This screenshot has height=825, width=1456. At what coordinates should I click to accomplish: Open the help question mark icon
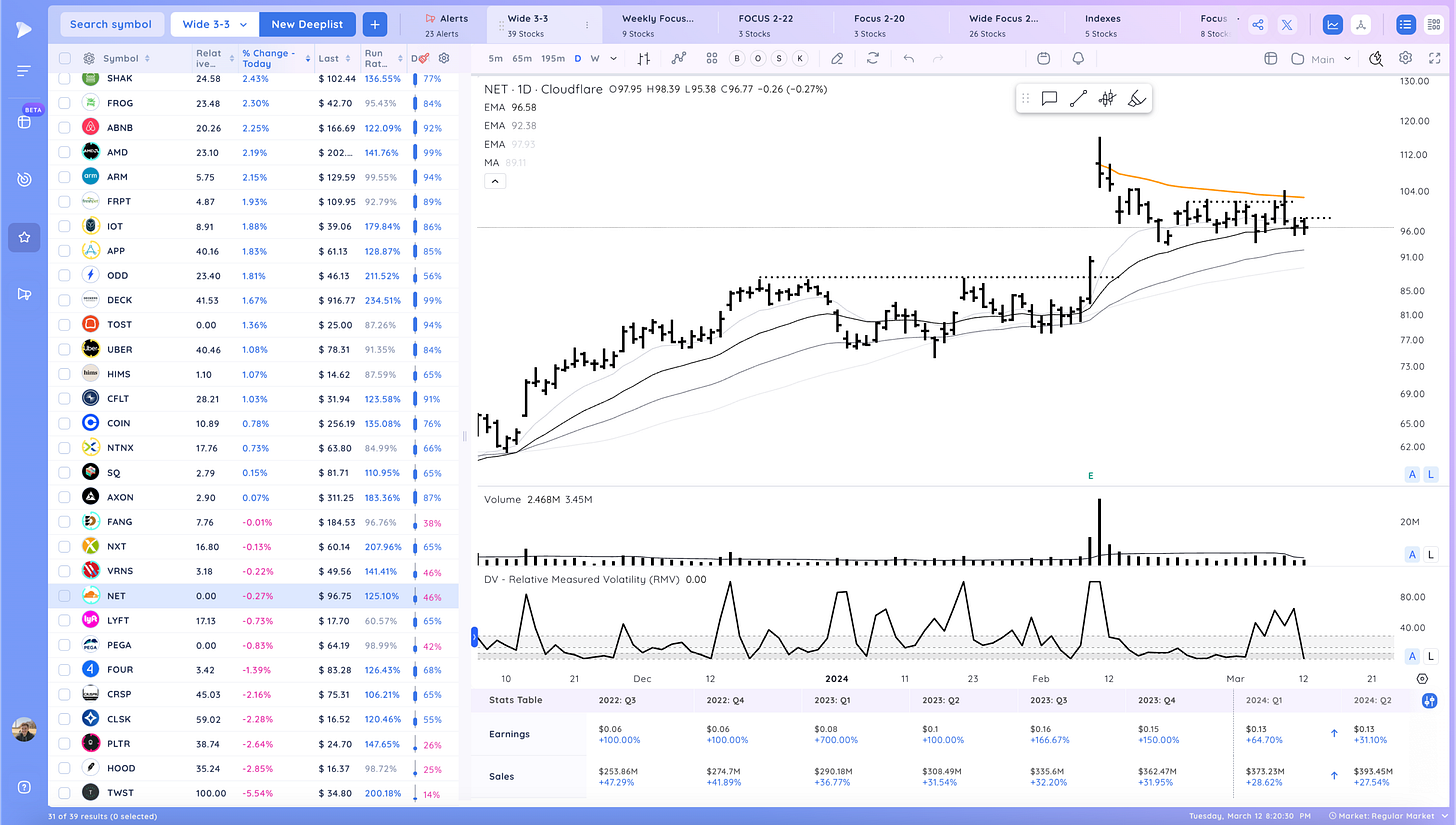pos(24,786)
